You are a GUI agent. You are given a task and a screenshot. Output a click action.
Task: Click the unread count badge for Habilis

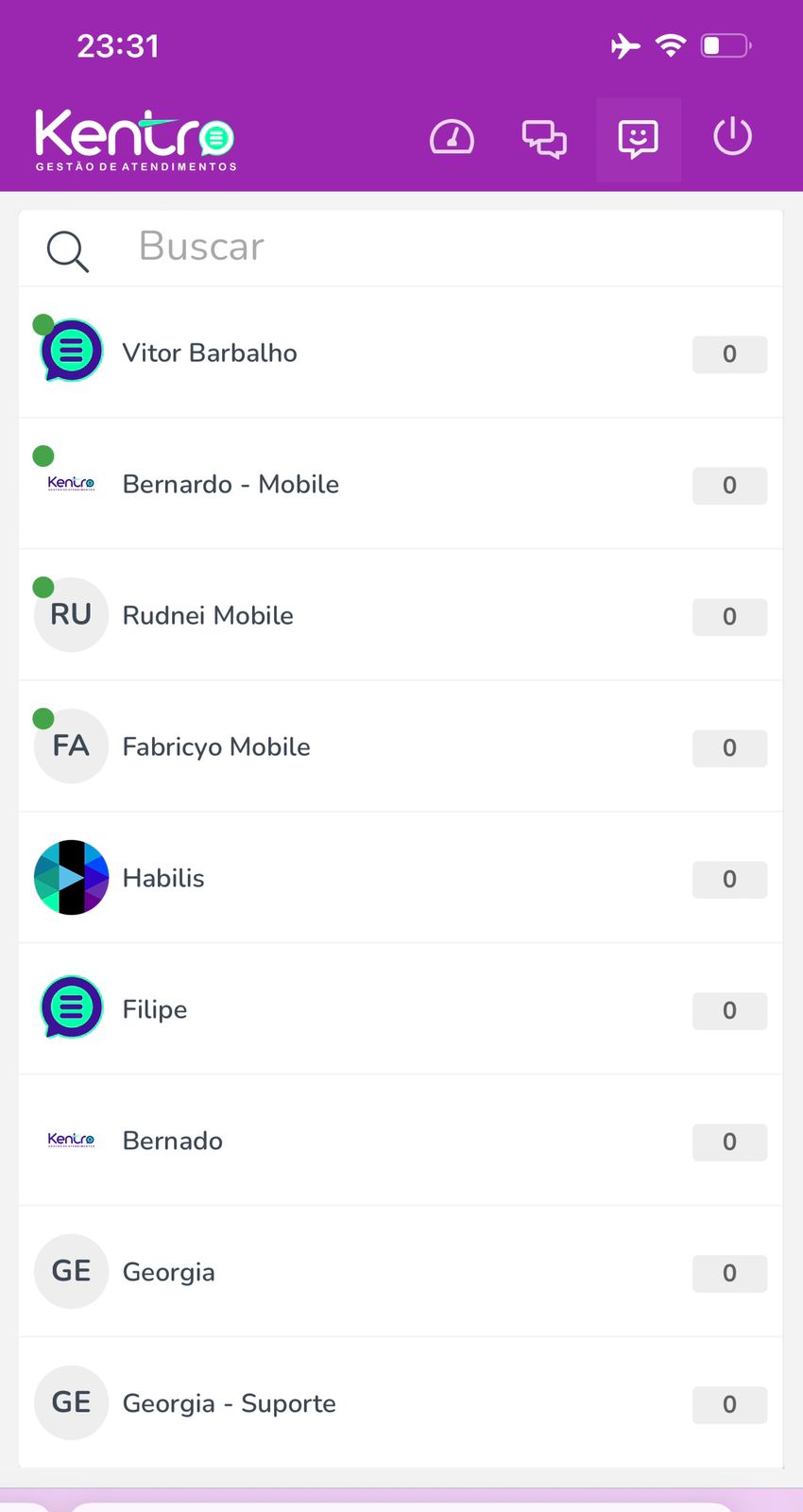tap(729, 880)
